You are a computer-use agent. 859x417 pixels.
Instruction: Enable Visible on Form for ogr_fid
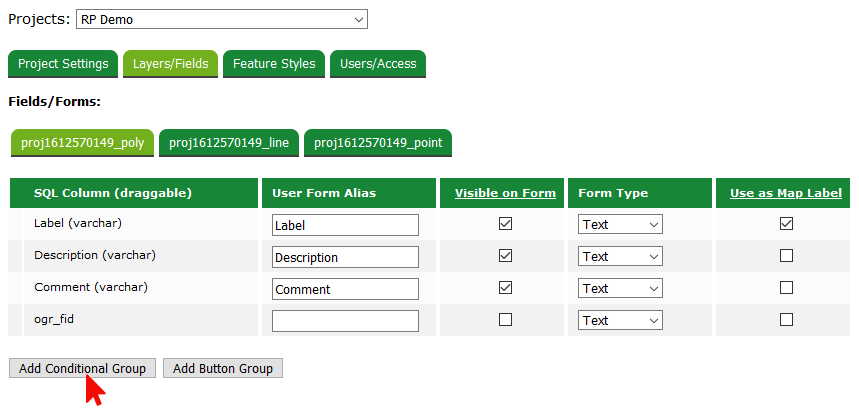(505, 320)
